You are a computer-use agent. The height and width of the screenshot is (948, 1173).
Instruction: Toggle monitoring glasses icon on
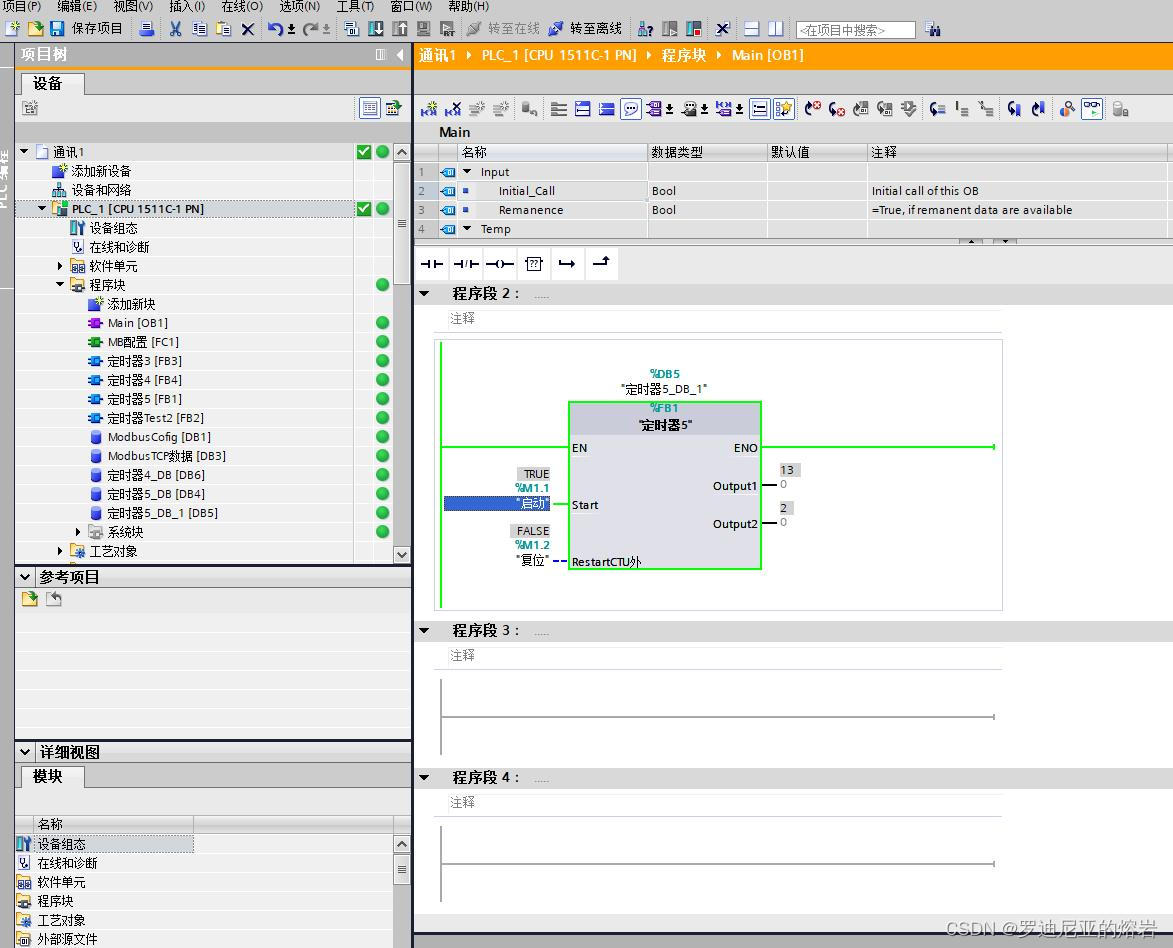(x=1092, y=109)
